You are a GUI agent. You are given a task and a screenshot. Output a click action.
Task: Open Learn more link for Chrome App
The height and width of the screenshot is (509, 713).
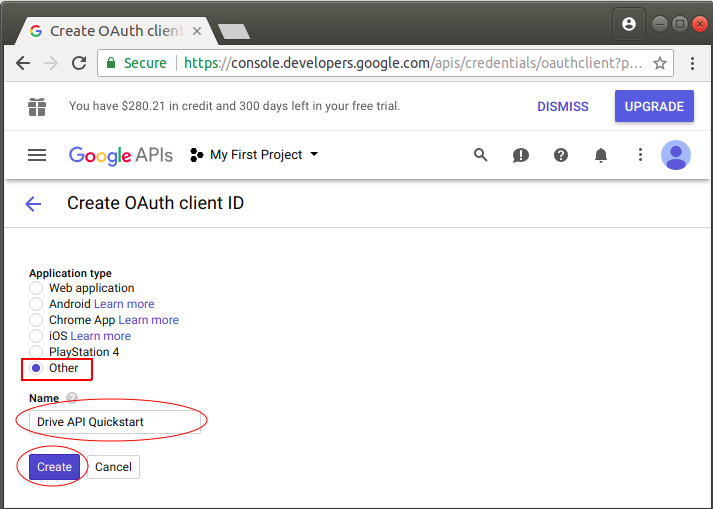[149, 320]
